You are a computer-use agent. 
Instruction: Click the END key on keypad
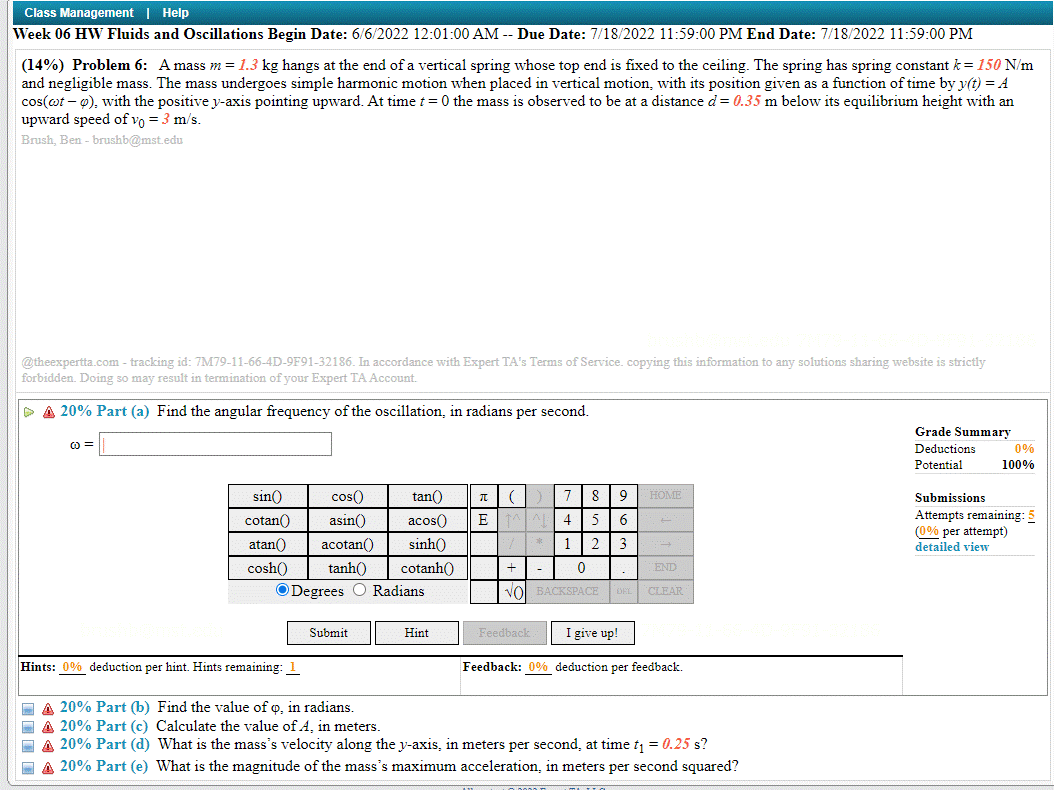coord(665,568)
